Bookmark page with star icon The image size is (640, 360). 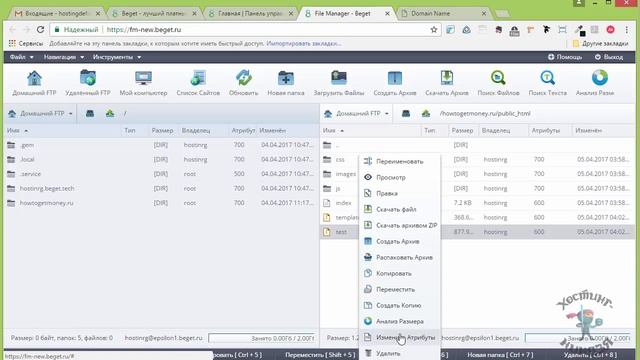coord(433,29)
